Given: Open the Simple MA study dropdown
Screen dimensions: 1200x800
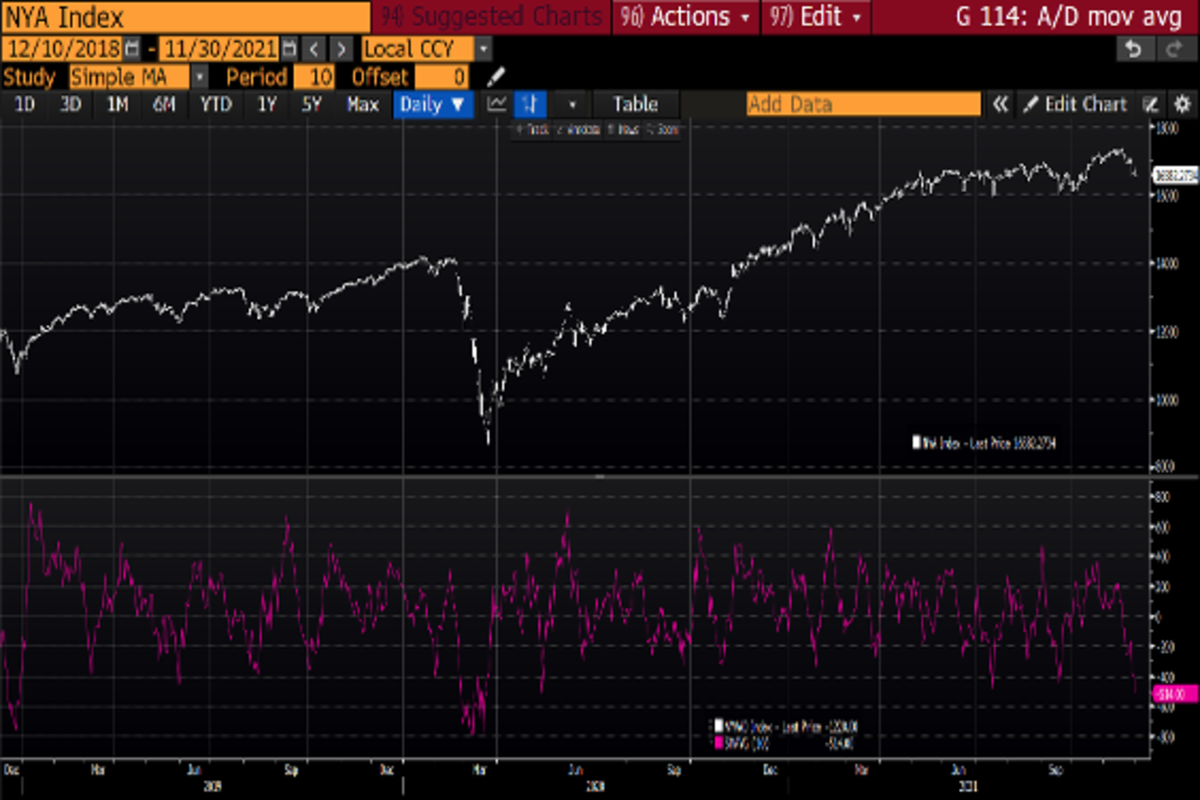Looking at the screenshot, I should pyautogui.click(x=199, y=77).
